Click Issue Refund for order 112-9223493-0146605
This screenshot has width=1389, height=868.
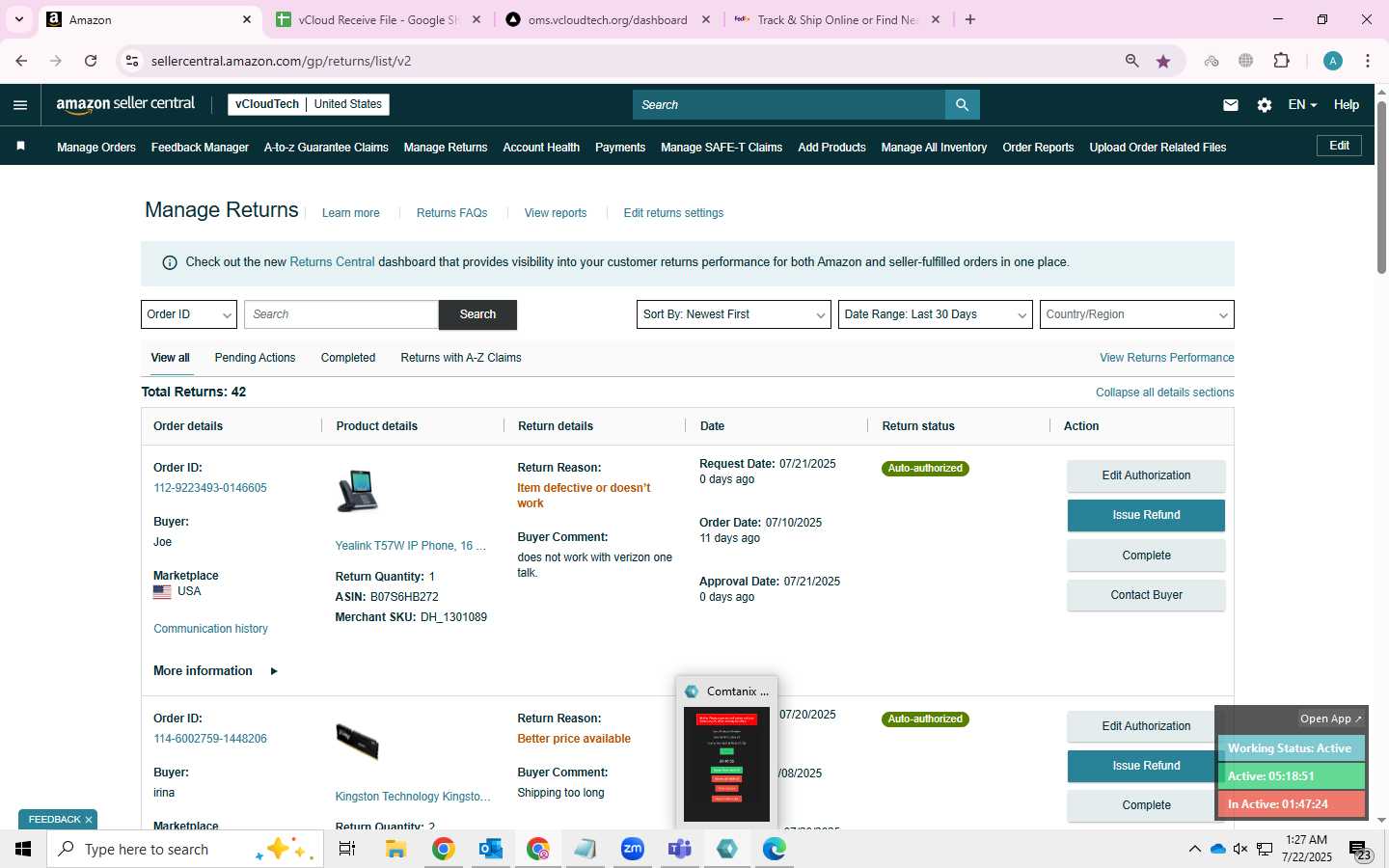pos(1146,515)
